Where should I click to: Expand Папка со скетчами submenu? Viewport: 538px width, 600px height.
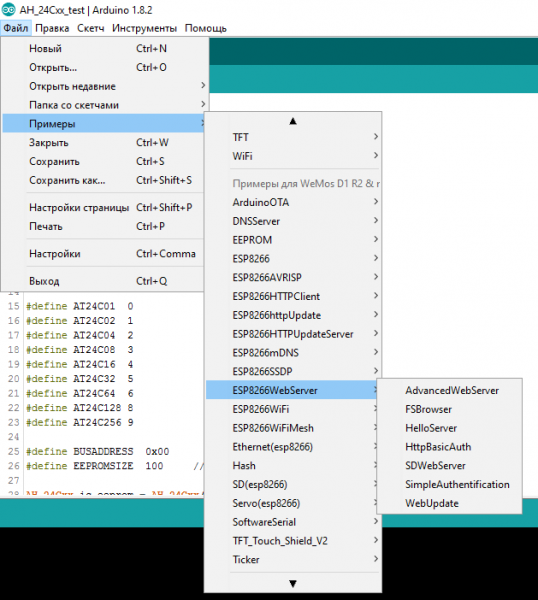(x=103, y=105)
